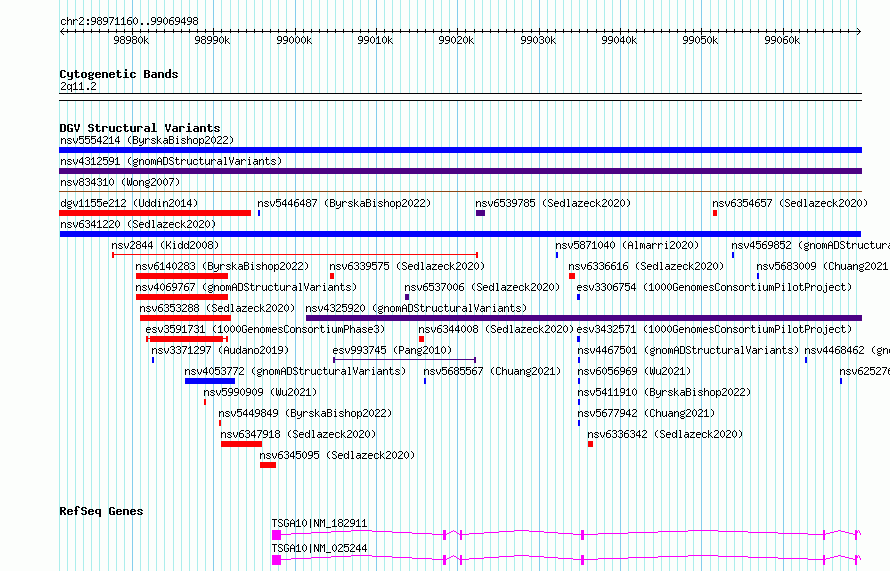
Task: Click nsv4468462 variant label
Action: [847, 350]
